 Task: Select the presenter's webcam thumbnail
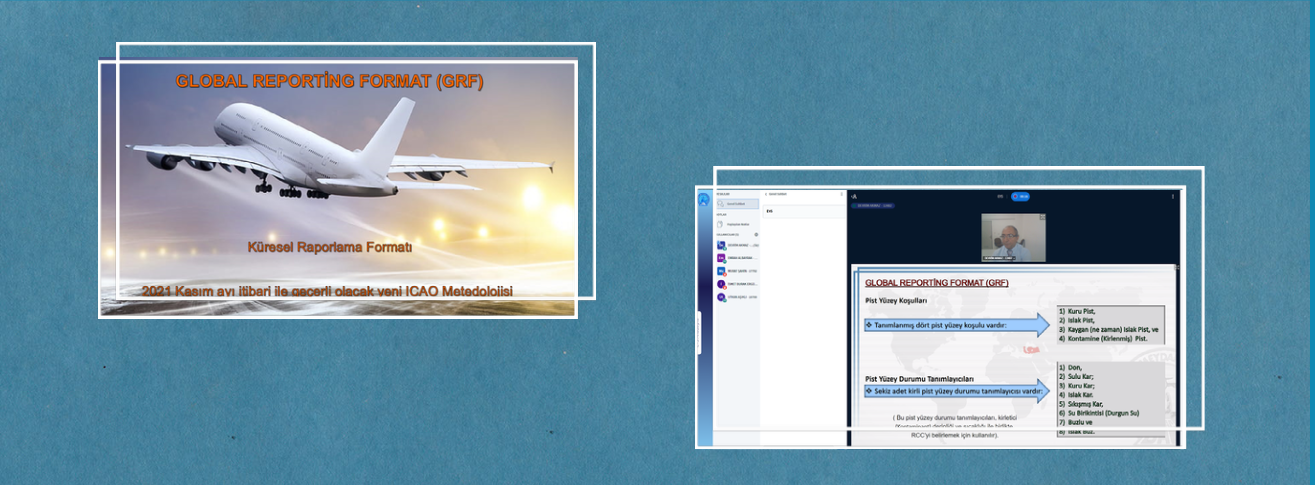[x=1013, y=237]
